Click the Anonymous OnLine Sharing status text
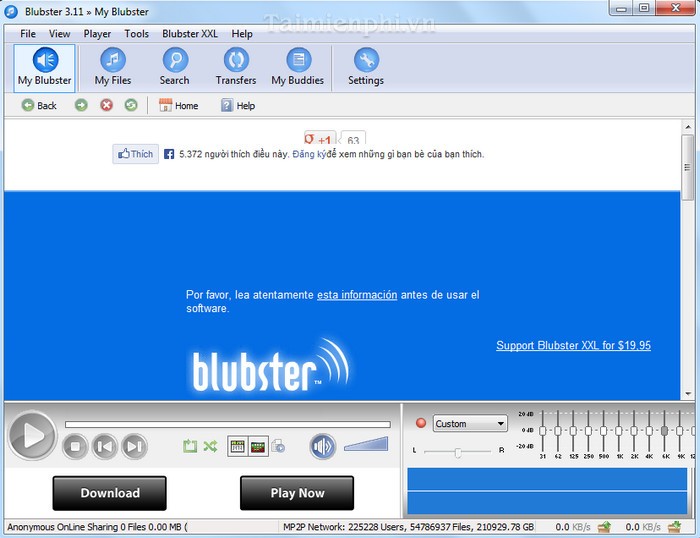Viewport: 700px width, 538px height. (x=97, y=527)
